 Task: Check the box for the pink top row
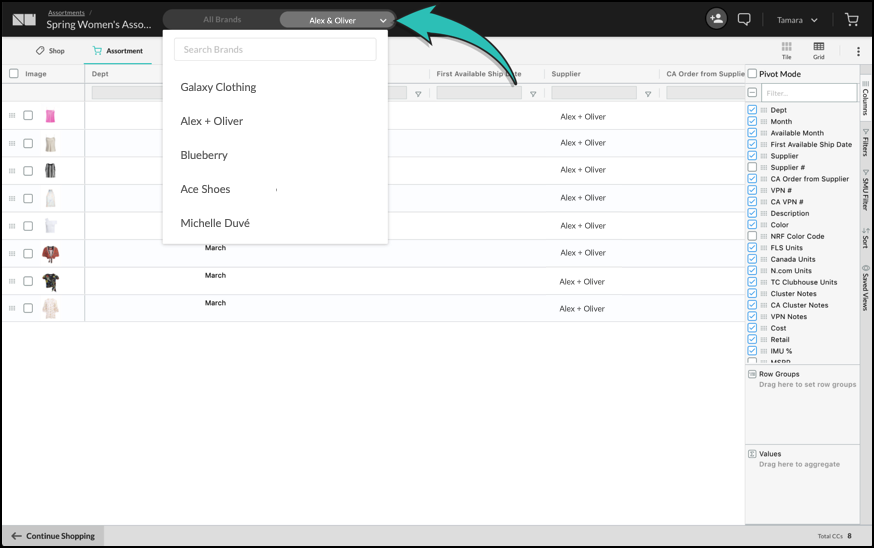[28, 115]
